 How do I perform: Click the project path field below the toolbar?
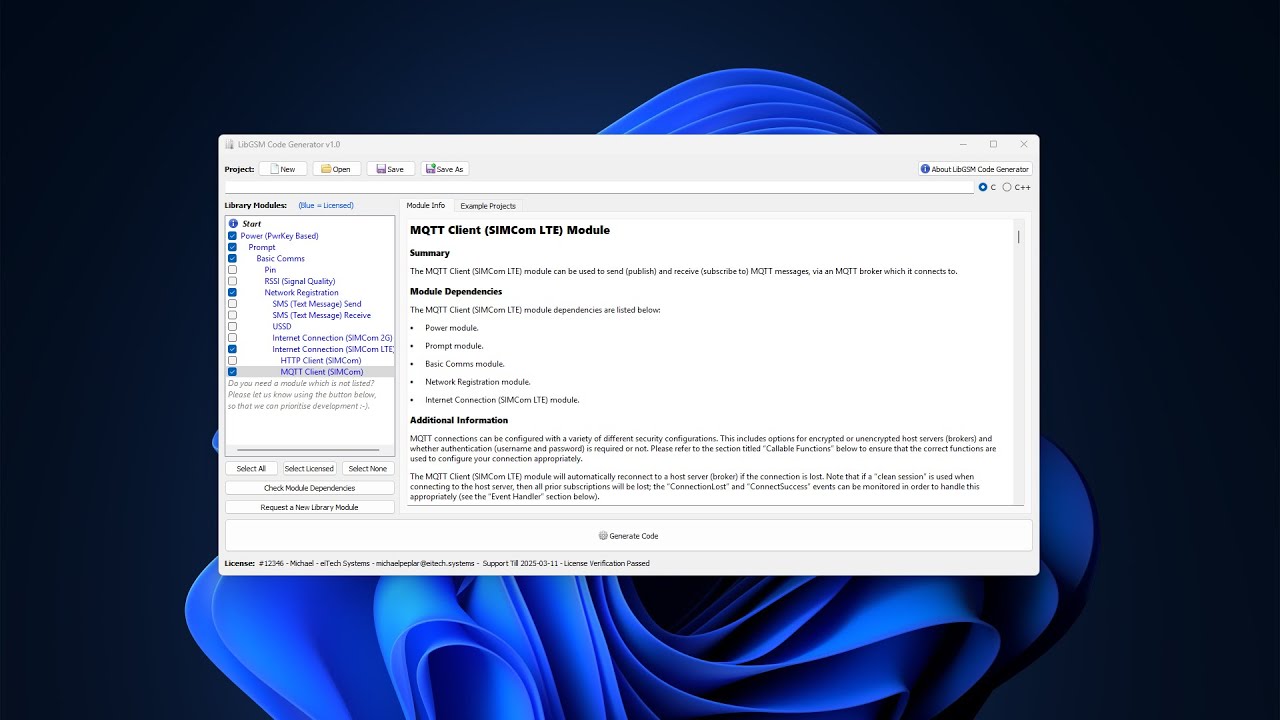click(x=599, y=187)
